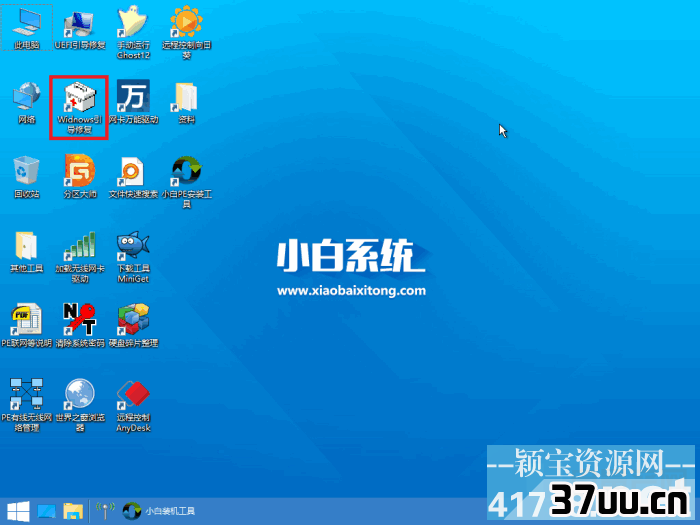Image resolution: width=700 pixels, height=525 pixels.
Task: Select the PE有线无线网络管理 icon
Action: coord(27,405)
